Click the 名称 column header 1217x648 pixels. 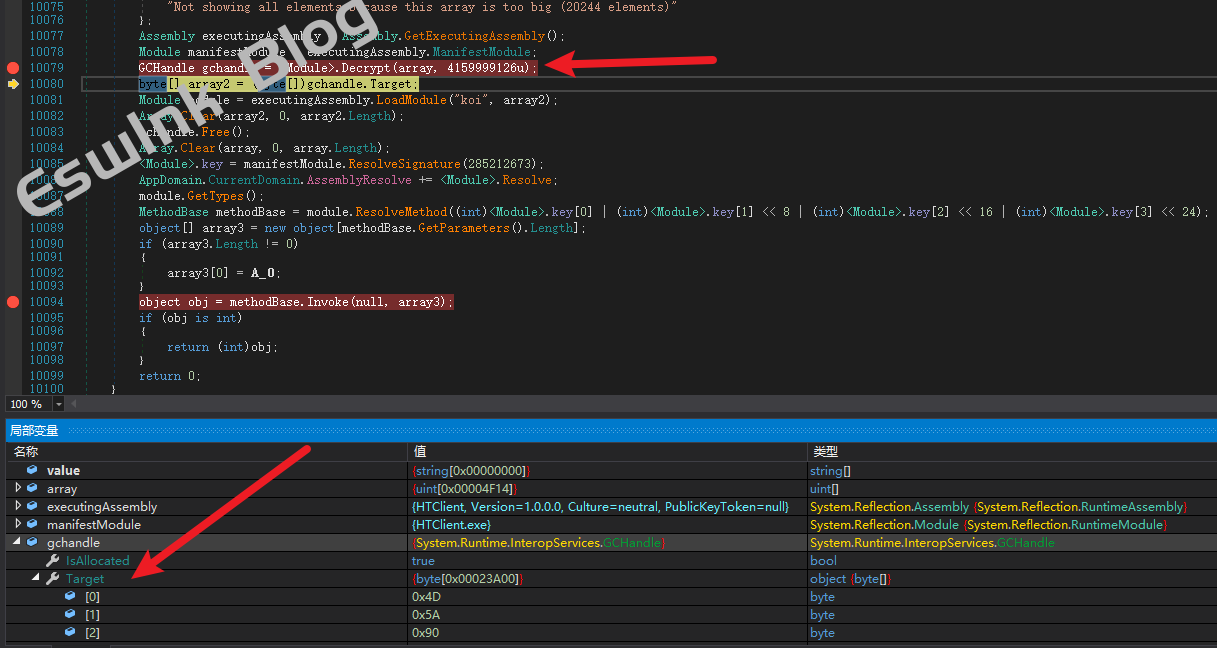[x=25, y=452]
